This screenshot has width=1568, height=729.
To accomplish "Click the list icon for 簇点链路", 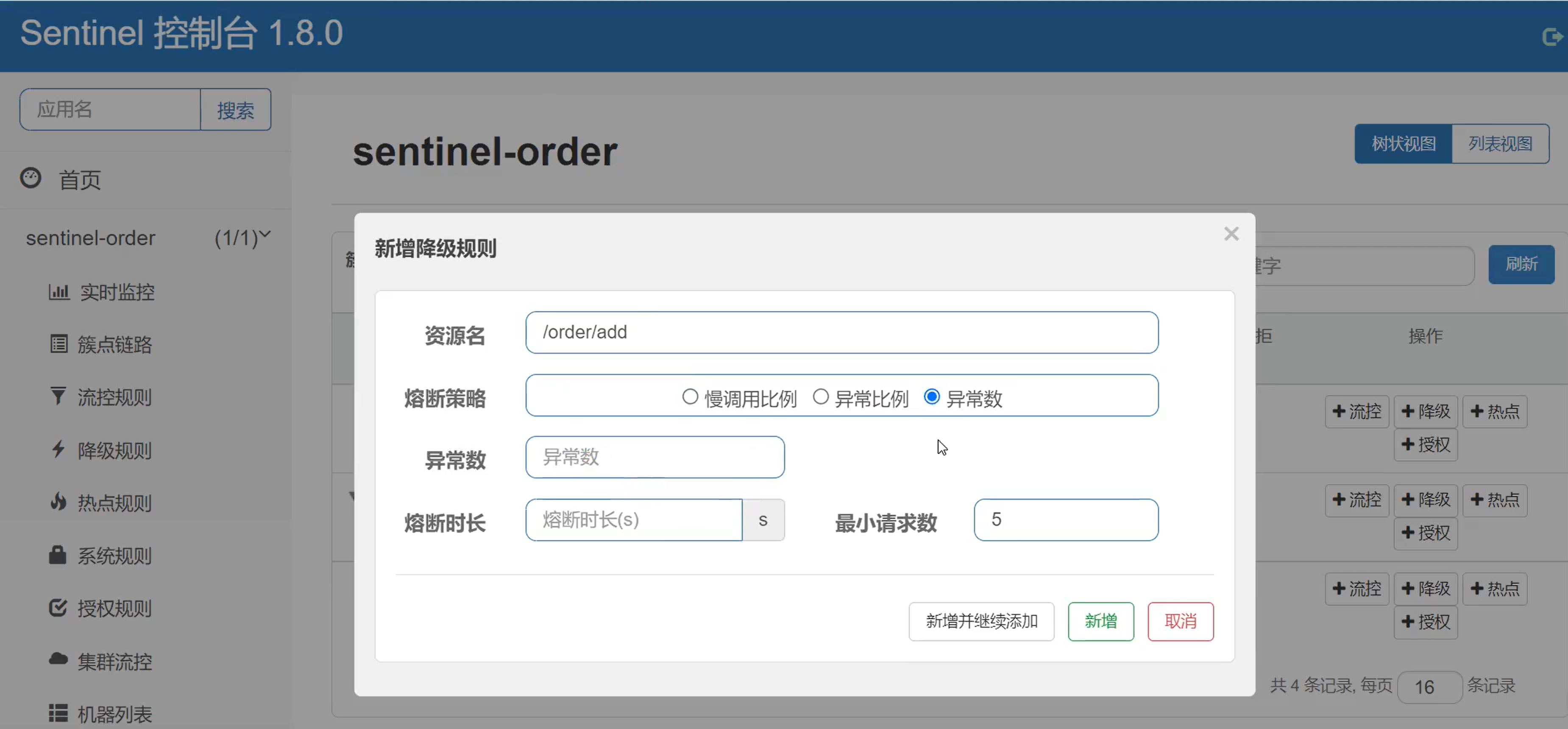I will coord(59,344).
